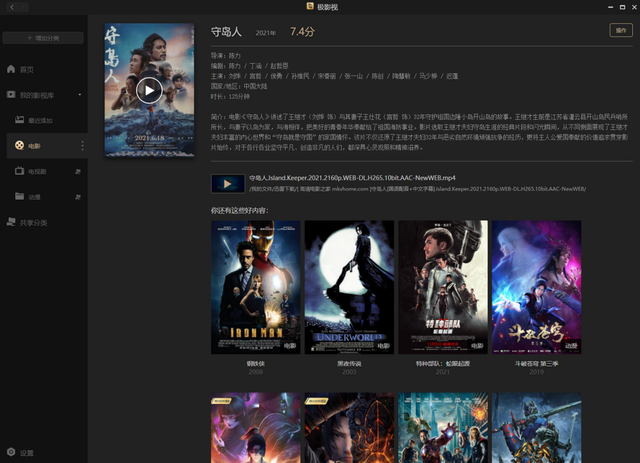640x463 pixels.
Task: Click the 极影视 app icon in title bar
Action: 310,6
